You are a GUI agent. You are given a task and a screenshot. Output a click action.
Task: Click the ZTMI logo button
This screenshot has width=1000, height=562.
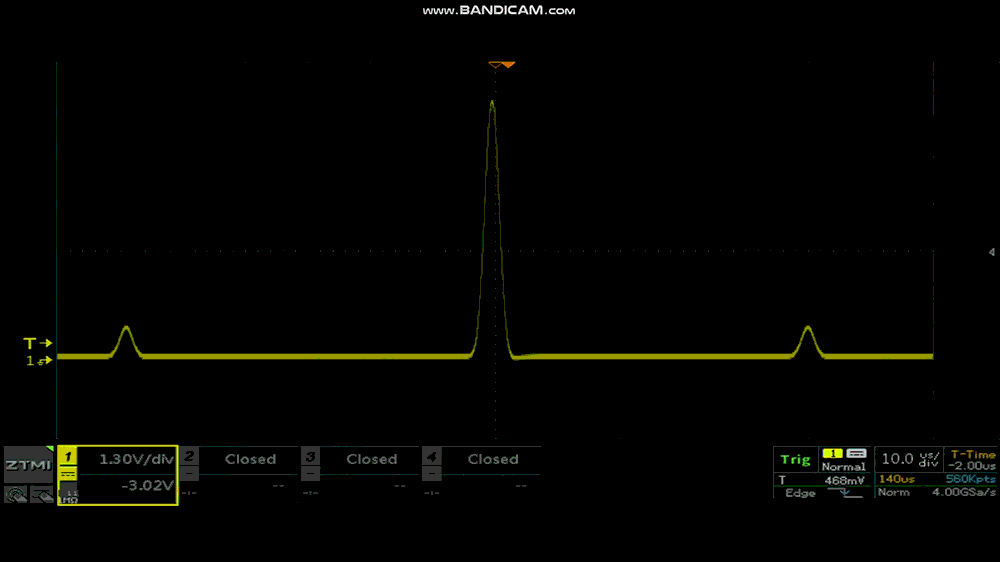coord(27,465)
